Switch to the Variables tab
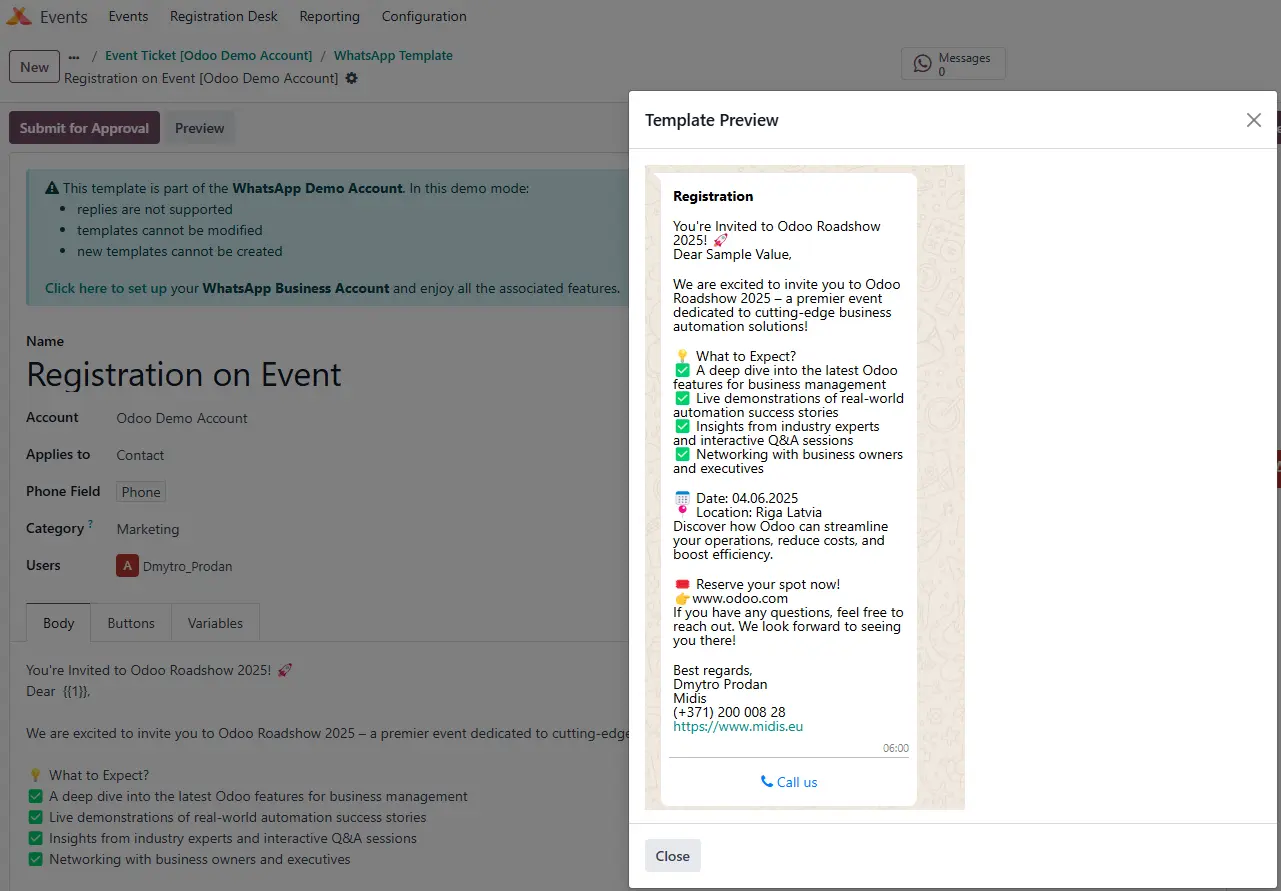The height and width of the screenshot is (891, 1281). coord(215,623)
